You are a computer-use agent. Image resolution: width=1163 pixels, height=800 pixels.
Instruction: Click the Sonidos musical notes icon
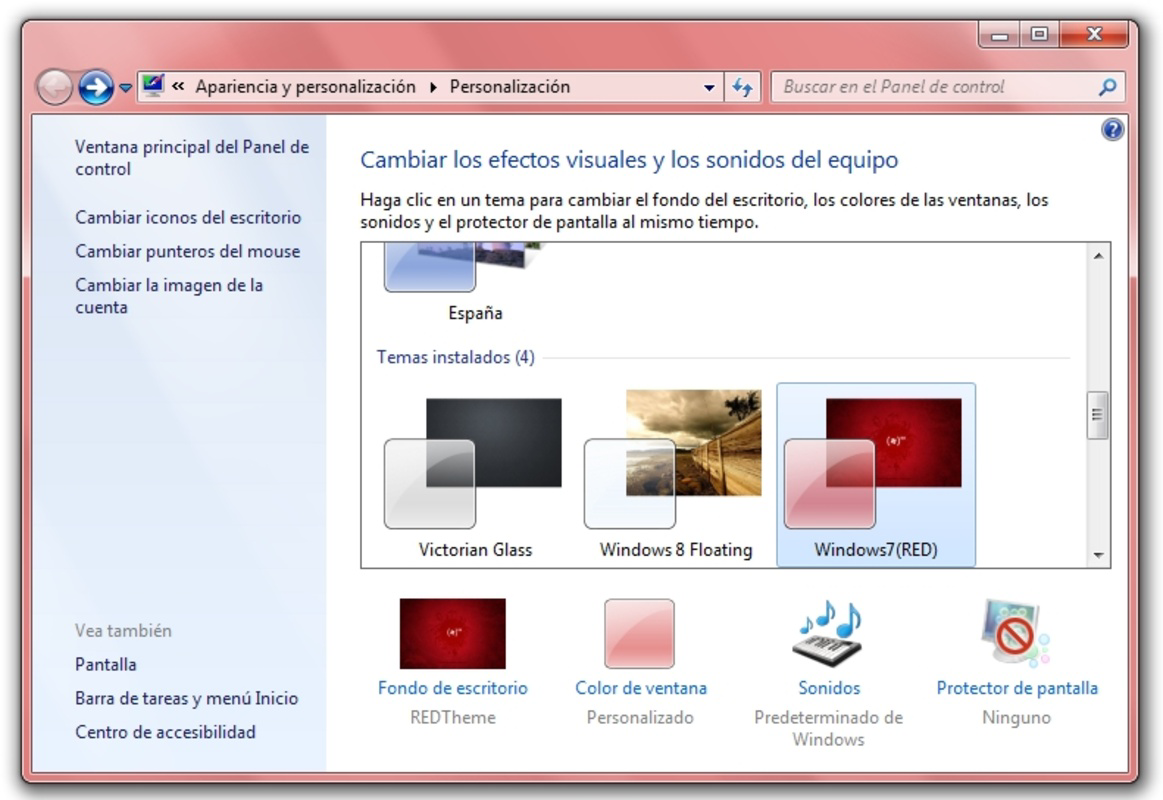(829, 635)
